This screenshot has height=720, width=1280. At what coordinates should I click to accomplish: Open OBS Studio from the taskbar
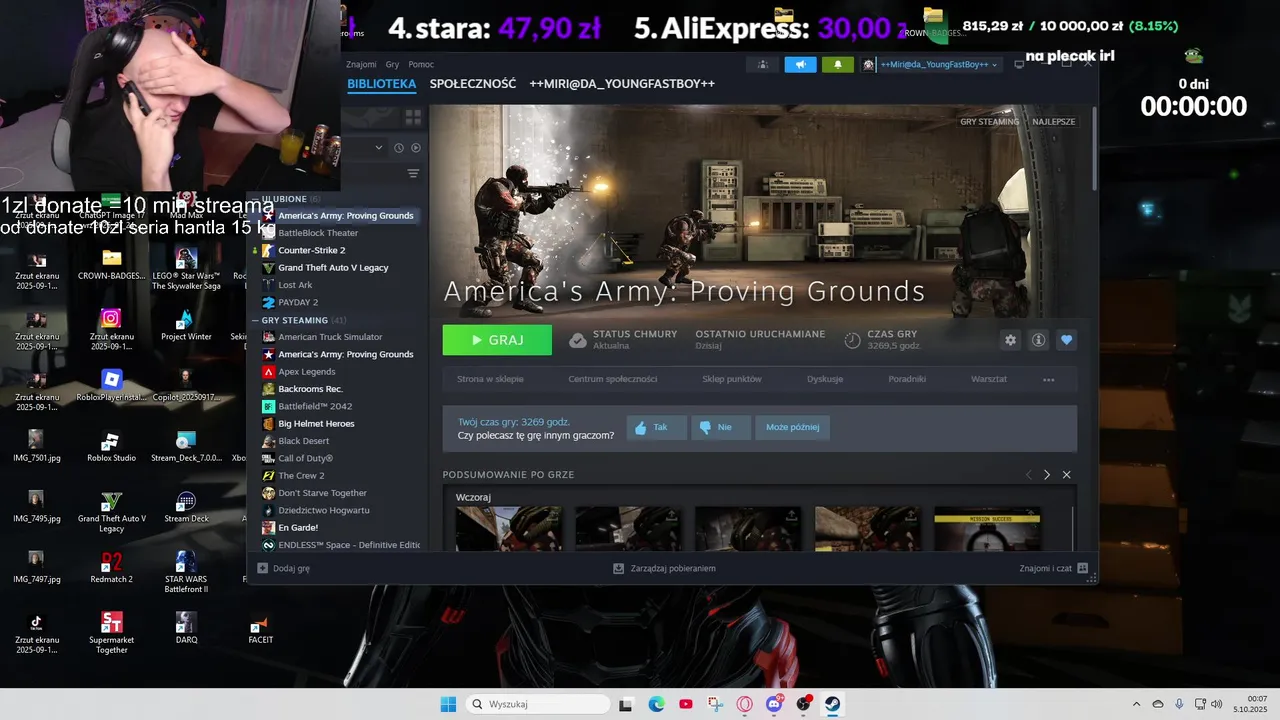click(803, 704)
